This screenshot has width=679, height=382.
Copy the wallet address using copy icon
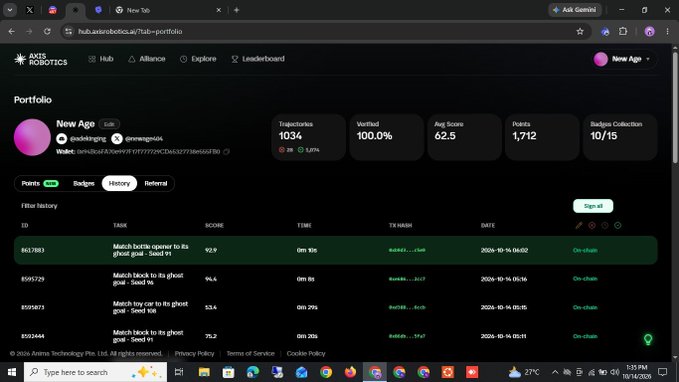coord(226,152)
